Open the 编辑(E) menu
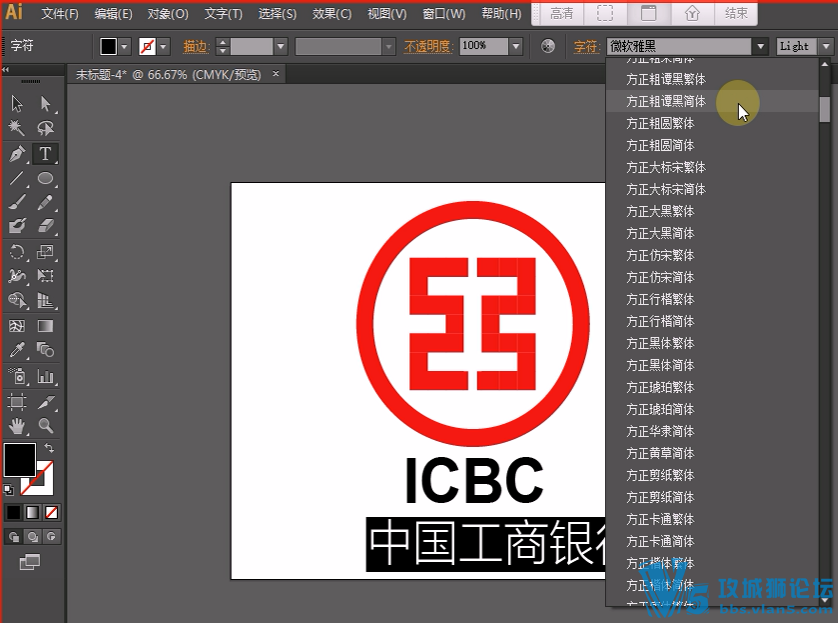Viewport: 838px width, 623px height. click(x=113, y=14)
